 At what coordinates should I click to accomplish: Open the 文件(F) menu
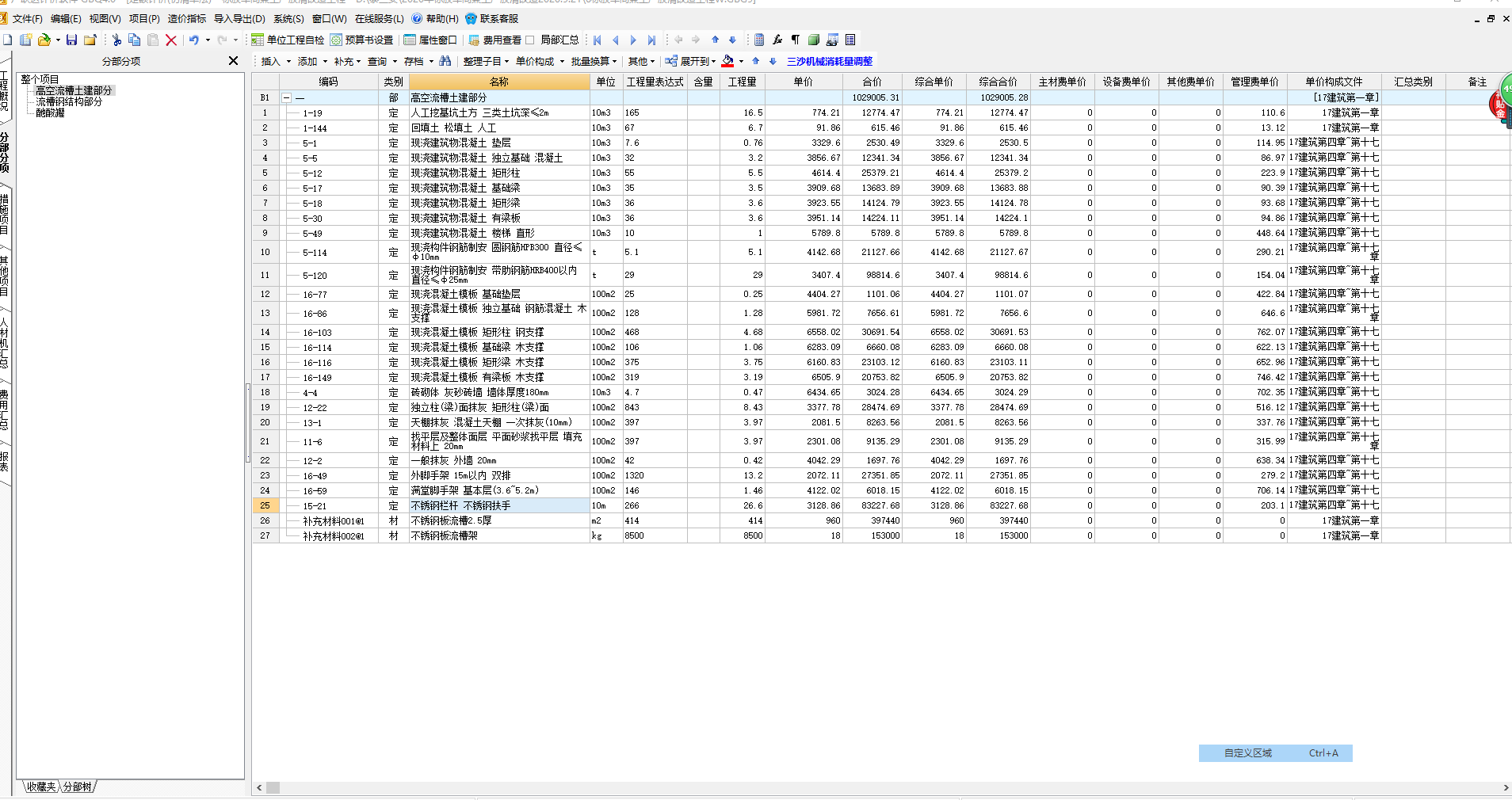click(28, 18)
